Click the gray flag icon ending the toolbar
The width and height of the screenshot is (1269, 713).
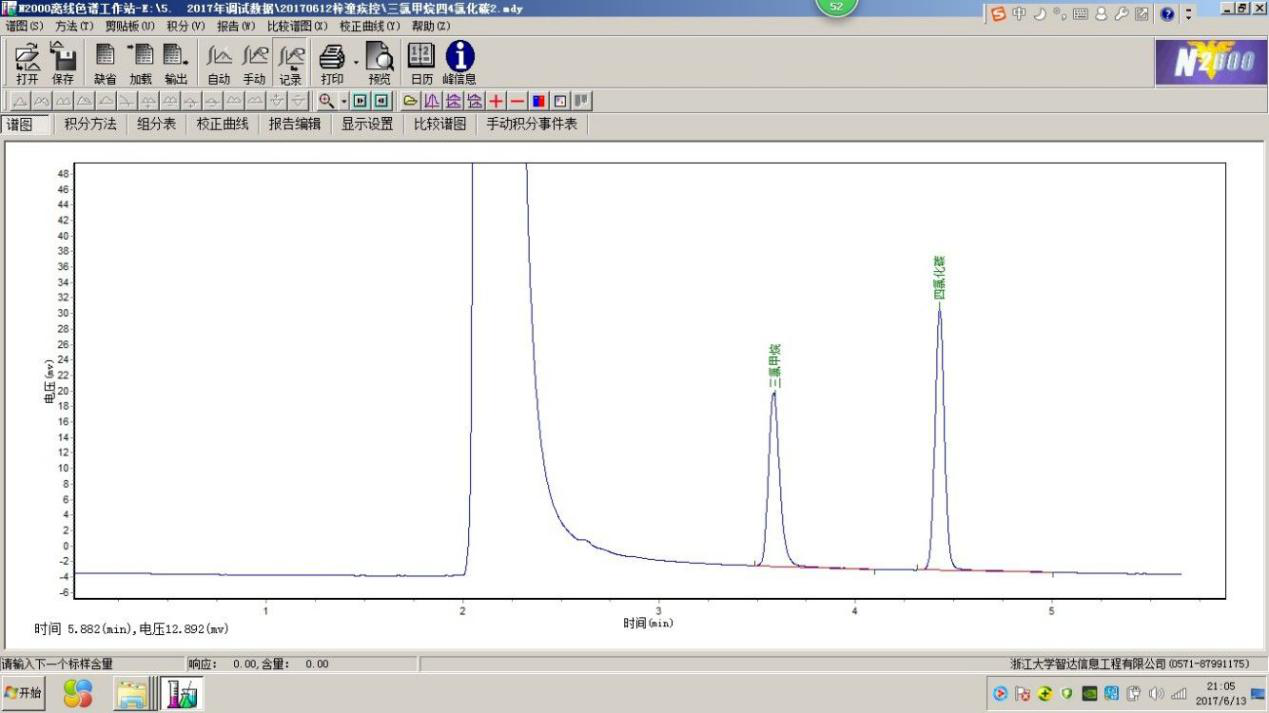coord(581,101)
